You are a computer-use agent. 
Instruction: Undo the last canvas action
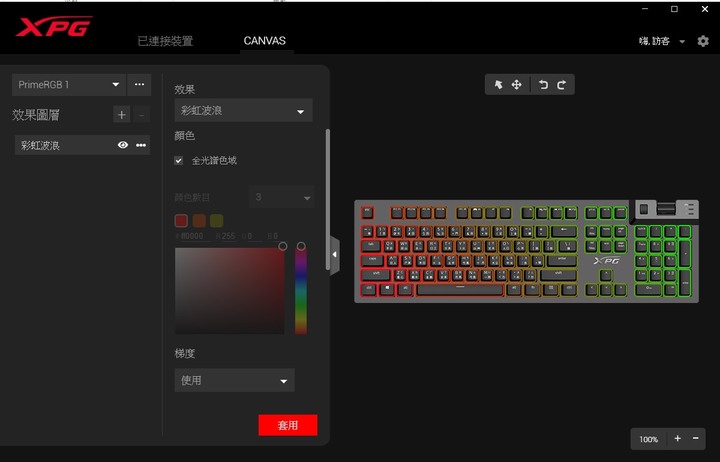coord(543,85)
